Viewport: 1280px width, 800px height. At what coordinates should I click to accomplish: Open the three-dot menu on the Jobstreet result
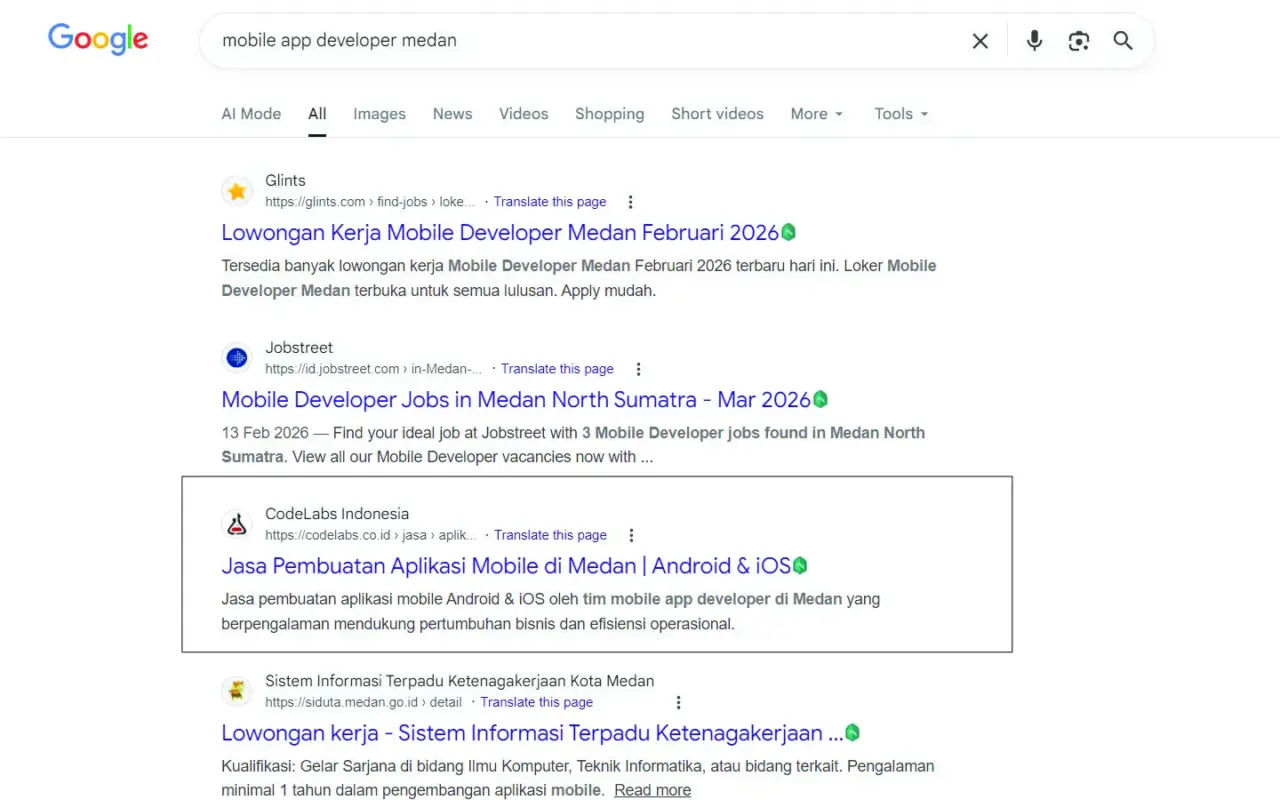(638, 368)
